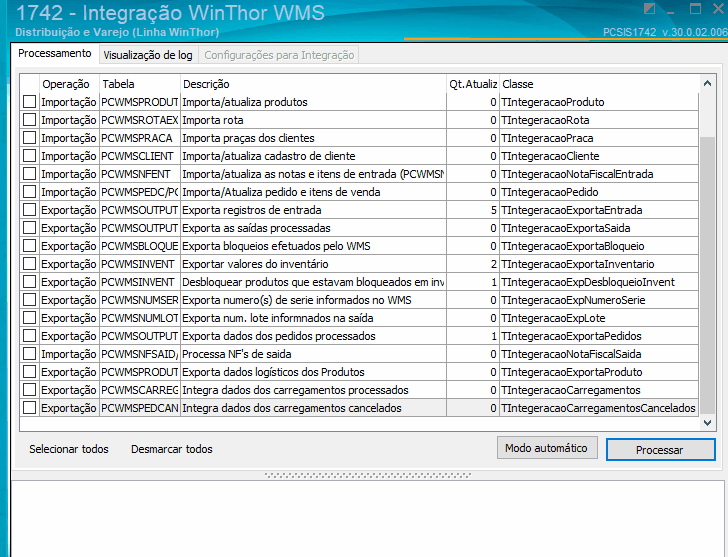Select the TIntegeracaoExportaBloqueio cell
Image resolution: width=728 pixels, height=557 pixels.
click(599, 246)
